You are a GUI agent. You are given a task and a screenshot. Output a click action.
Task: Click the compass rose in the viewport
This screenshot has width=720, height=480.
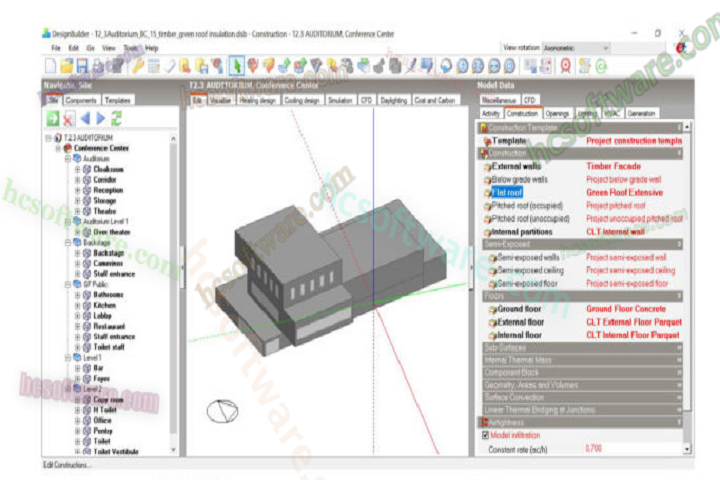click(x=222, y=411)
